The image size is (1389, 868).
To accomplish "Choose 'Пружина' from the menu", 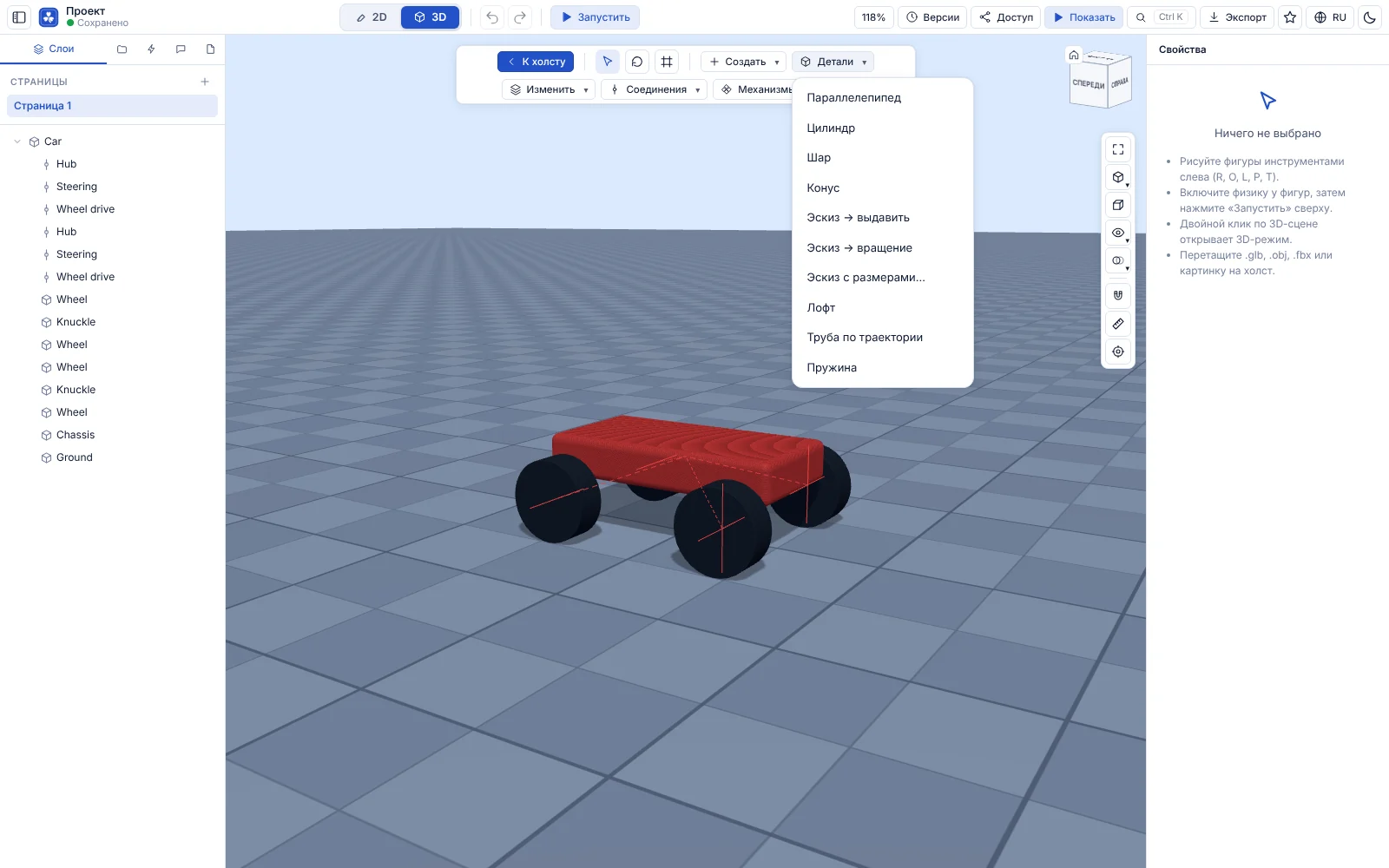I will click(x=884, y=368).
